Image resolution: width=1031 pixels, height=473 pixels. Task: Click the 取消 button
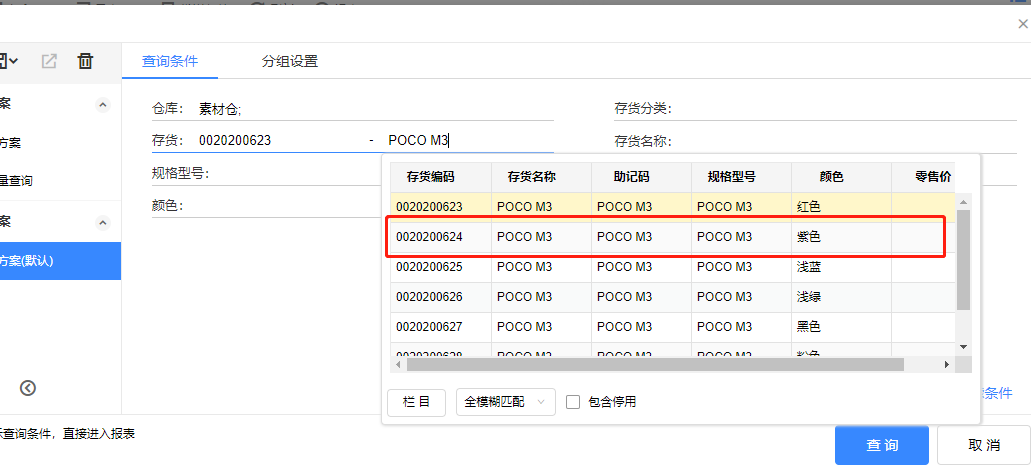(984, 445)
